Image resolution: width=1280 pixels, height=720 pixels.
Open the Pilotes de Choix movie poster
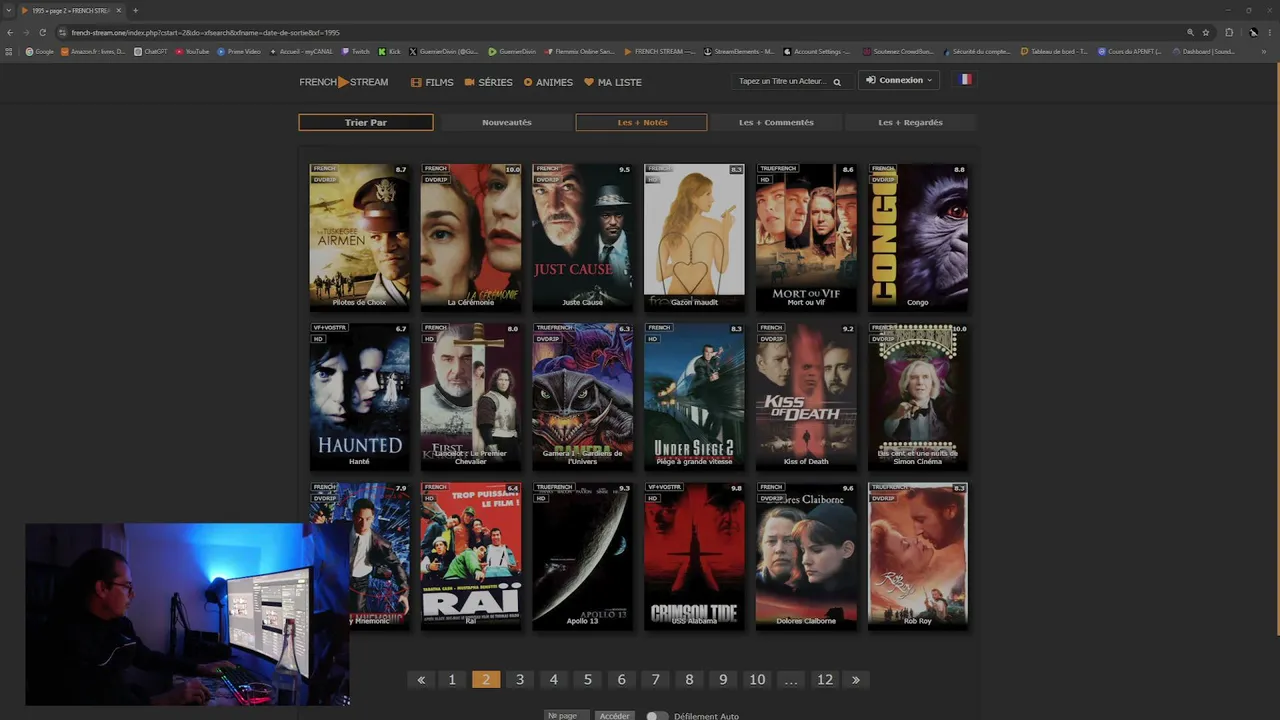(359, 237)
